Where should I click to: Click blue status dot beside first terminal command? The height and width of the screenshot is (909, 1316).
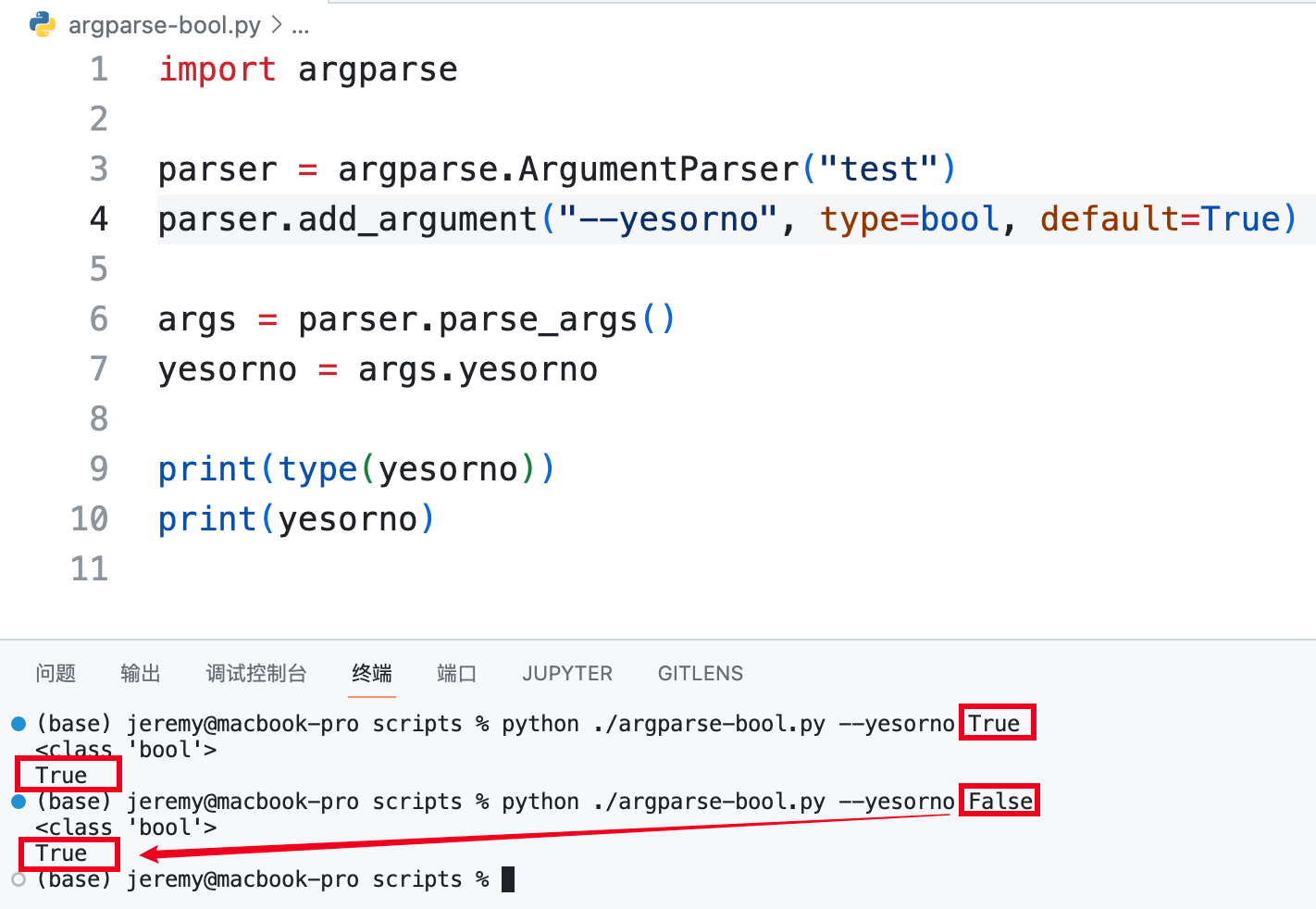[19, 723]
